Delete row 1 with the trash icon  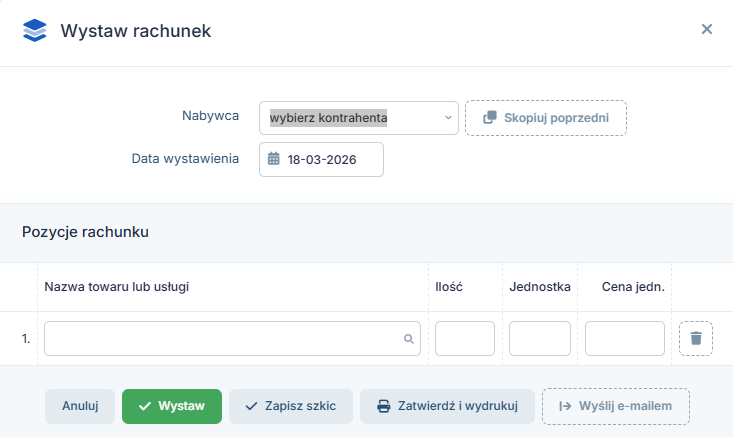point(696,338)
